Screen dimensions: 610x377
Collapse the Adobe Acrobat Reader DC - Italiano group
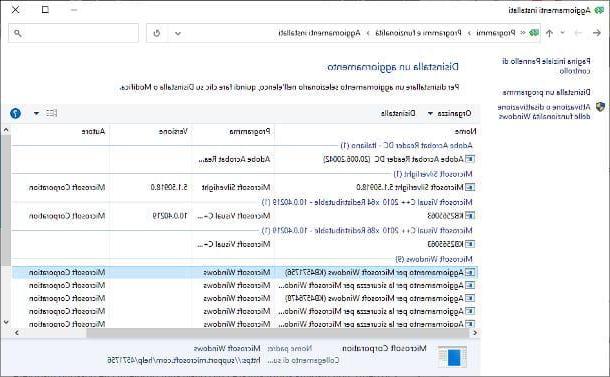click(406, 145)
